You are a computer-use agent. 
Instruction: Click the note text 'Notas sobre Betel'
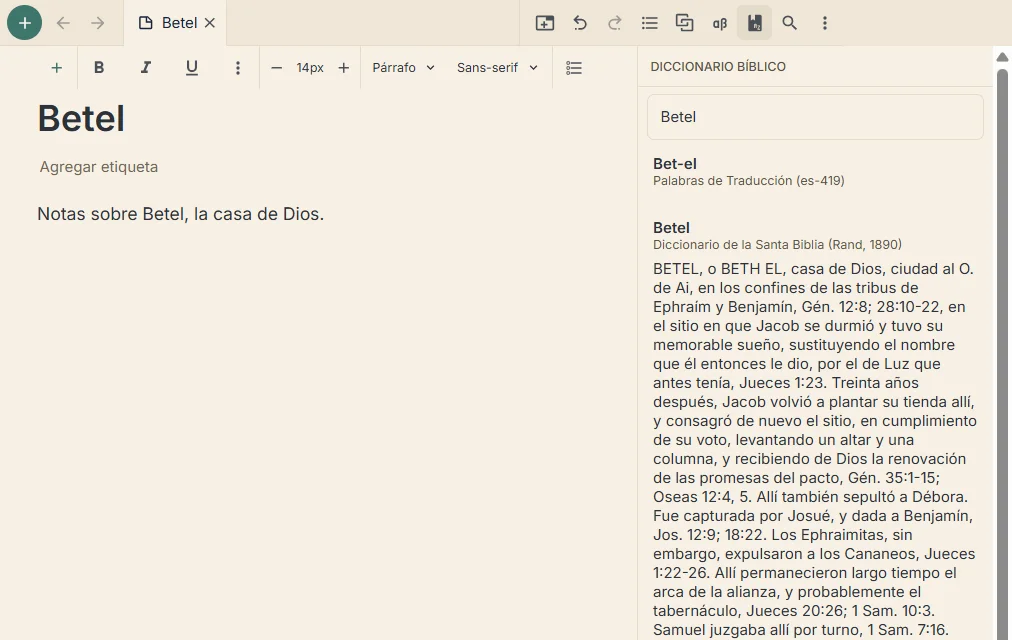pos(111,214)
